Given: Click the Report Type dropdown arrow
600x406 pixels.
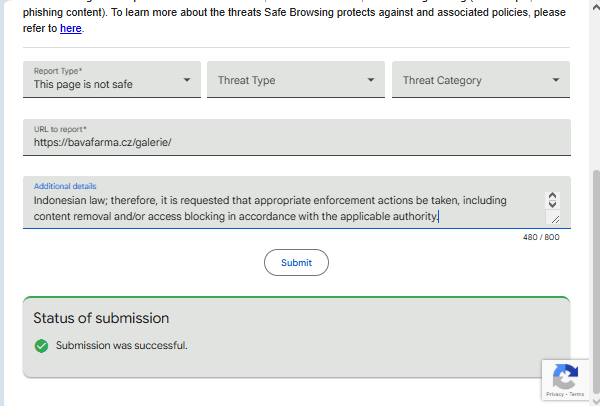Looking at the screenshot, I should coord(187,80).
